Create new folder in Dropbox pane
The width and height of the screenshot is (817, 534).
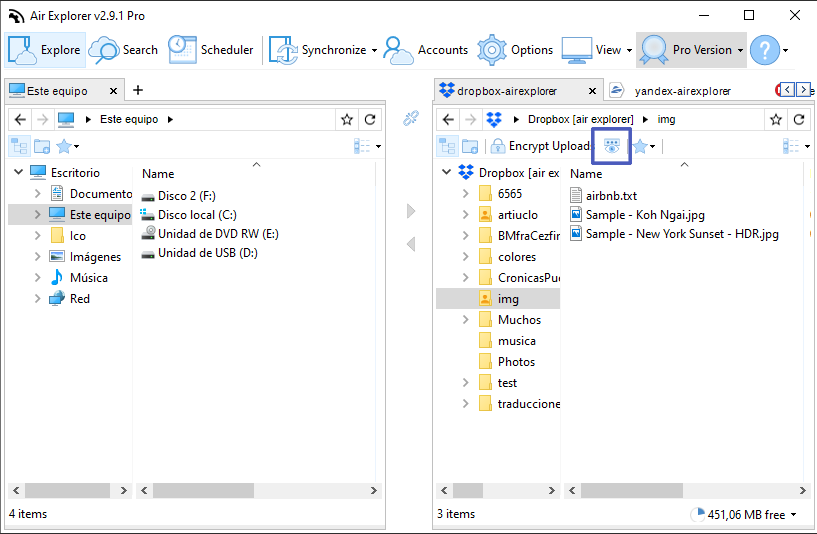[x=470, y=146]
